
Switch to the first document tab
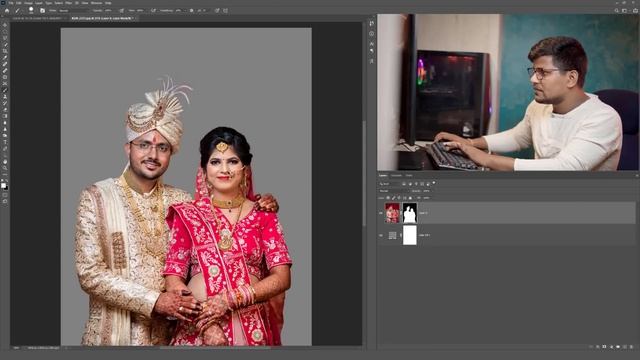pyautogui.click(x=38, y=18)
